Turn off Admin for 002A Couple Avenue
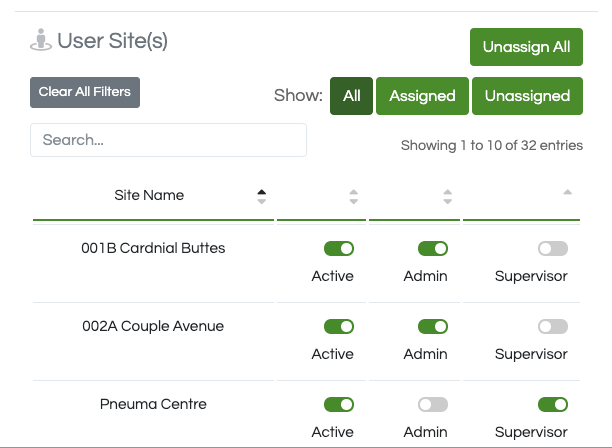This screenshot has height=448, width=612. [x=433, y=327]
